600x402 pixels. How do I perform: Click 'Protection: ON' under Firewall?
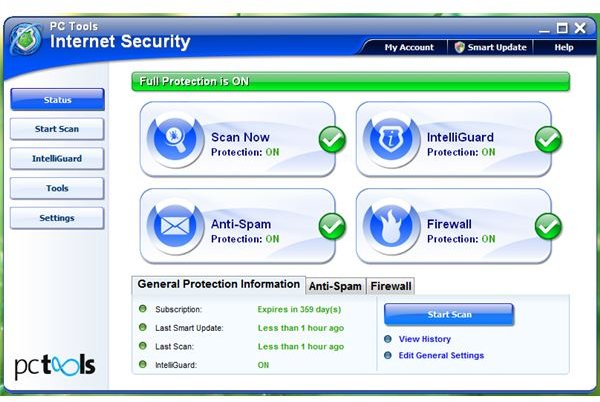461,239
